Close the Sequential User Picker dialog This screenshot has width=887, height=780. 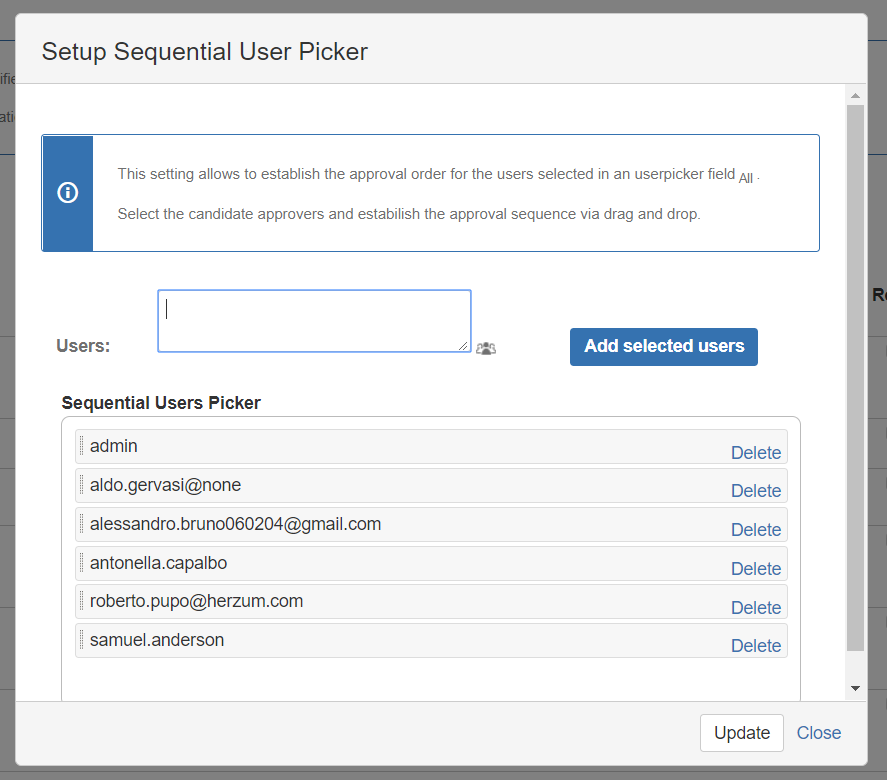(x=819, y=732)
